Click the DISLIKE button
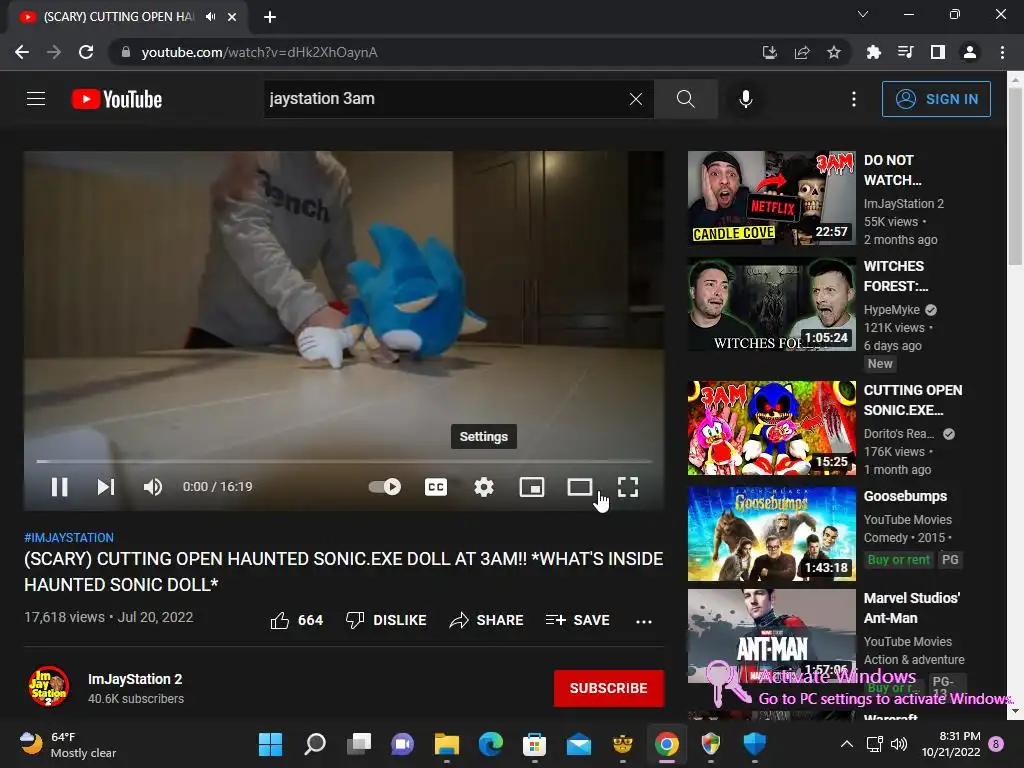 pyautogui.click(x=386, y=620)
